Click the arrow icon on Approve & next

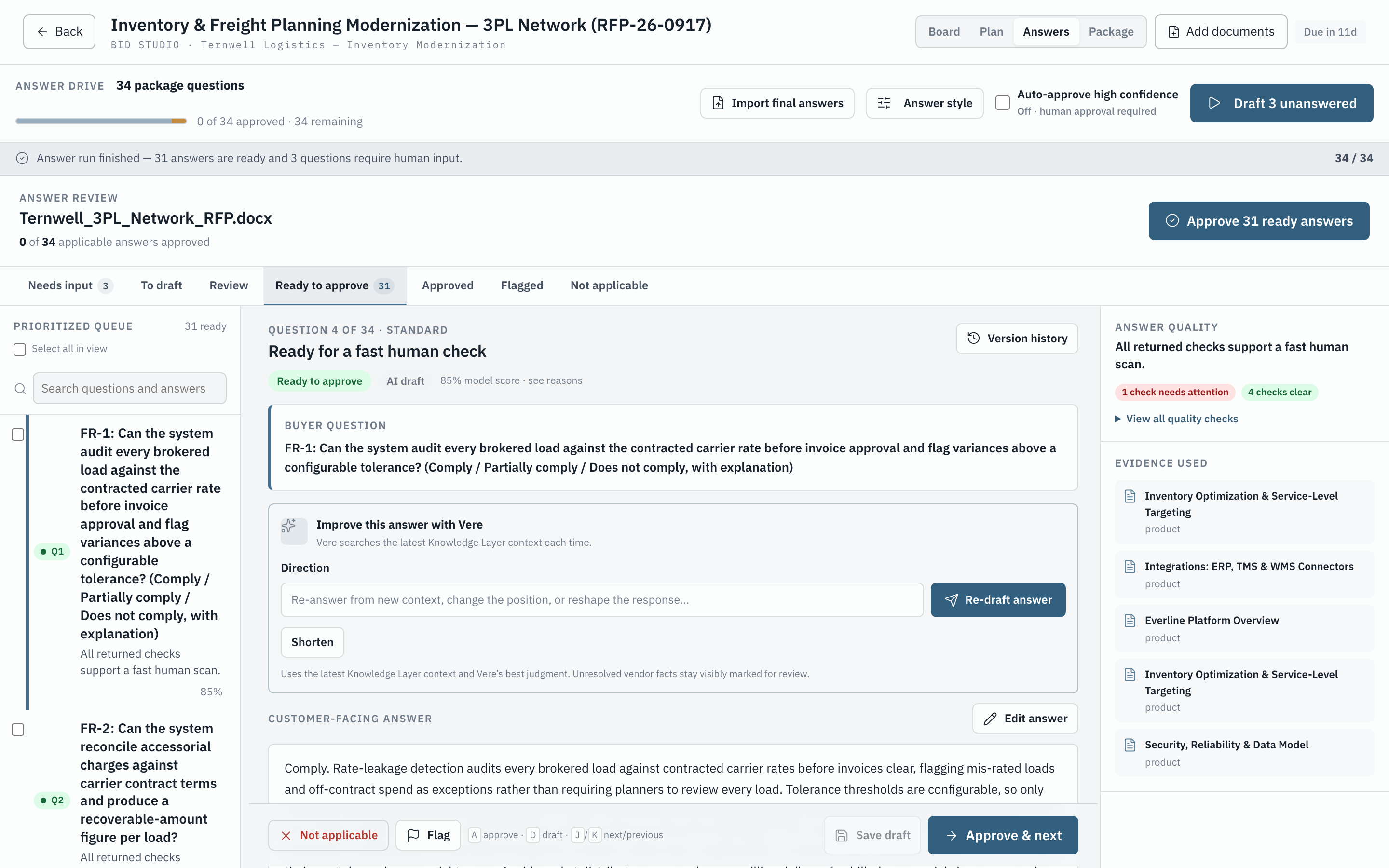[x=951, y=835]
